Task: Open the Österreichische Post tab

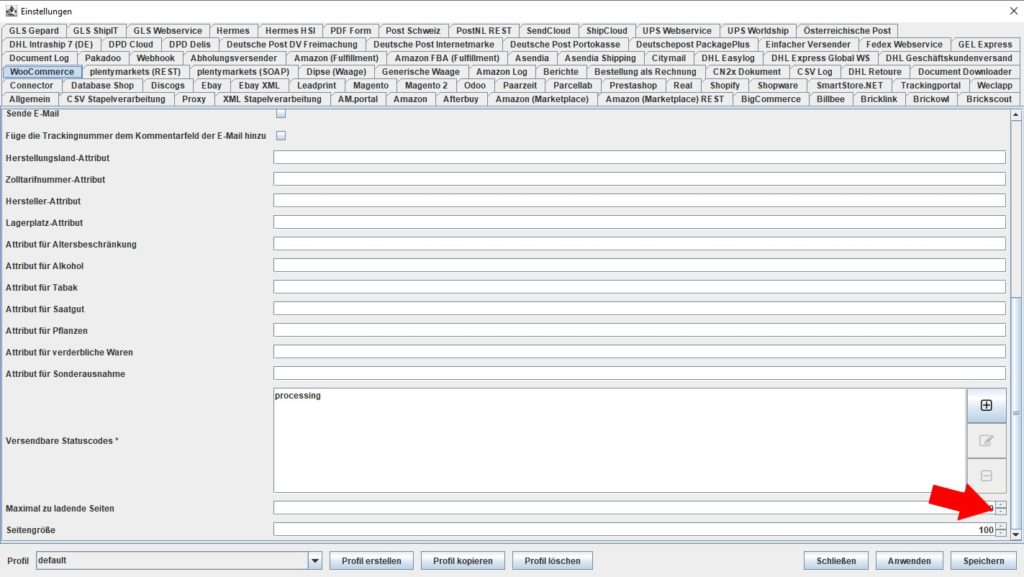Action: pos(847,31)
